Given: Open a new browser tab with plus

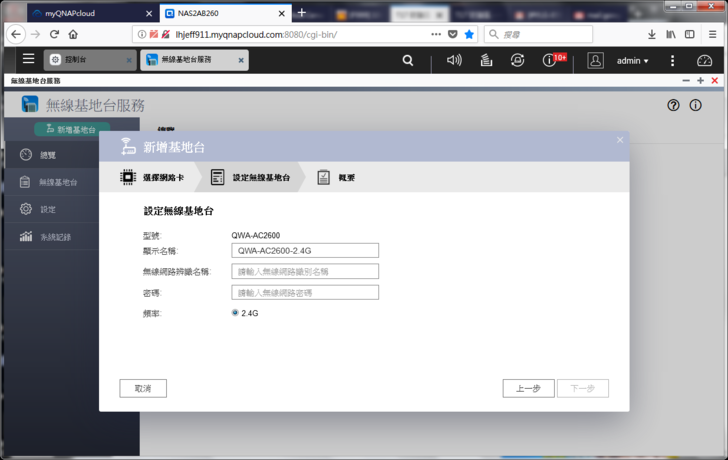Looking at the screenshot, I should click(302, 13).
